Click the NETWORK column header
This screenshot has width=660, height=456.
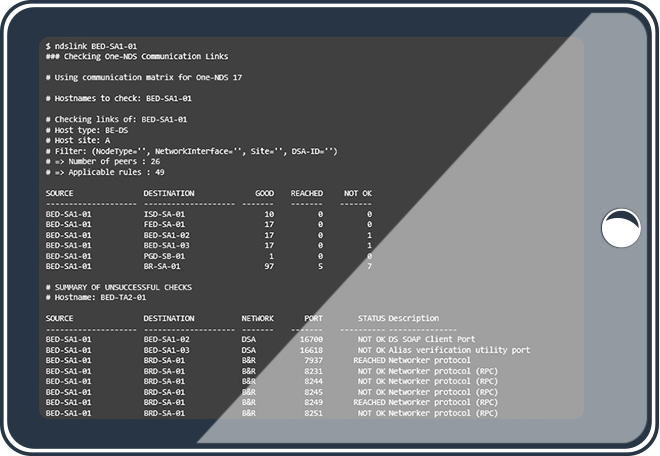pos(258,319)
